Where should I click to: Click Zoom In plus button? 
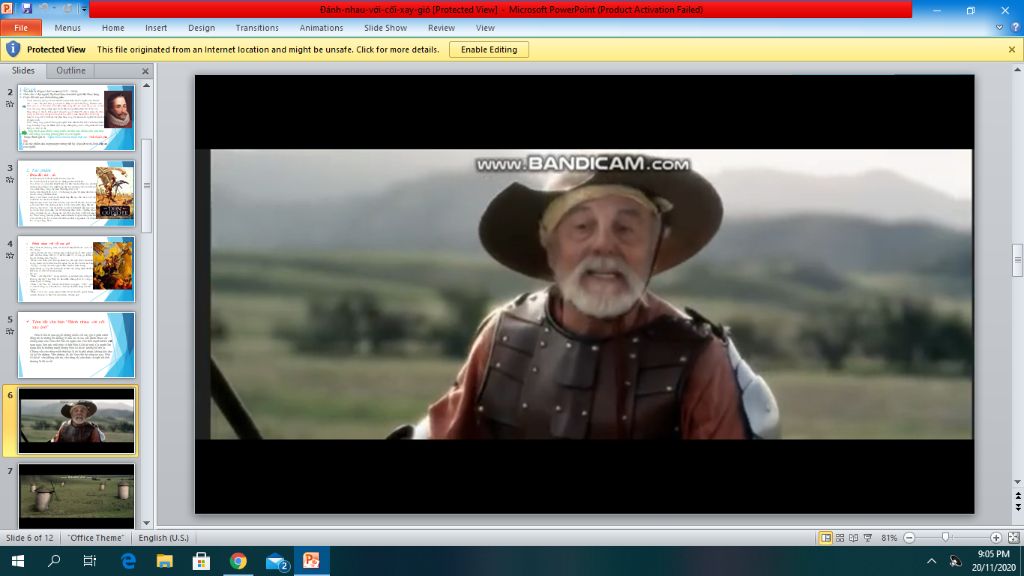[995, 537]
